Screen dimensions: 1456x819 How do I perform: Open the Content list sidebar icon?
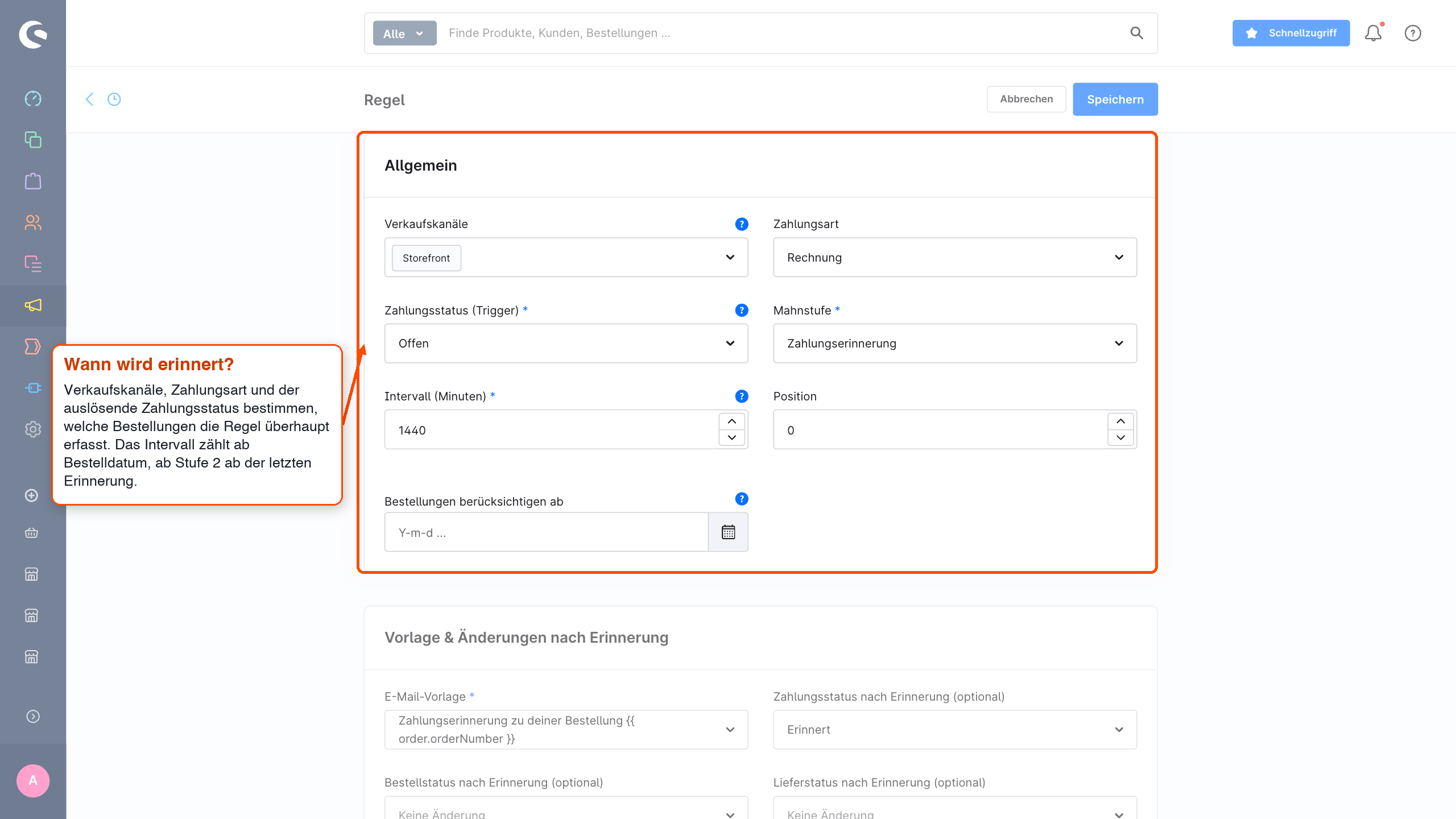point(33,264)
